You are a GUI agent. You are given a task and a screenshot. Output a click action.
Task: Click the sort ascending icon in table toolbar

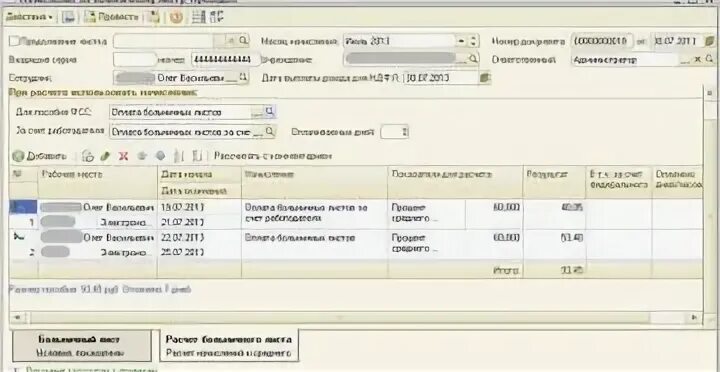tap(179, 156)
